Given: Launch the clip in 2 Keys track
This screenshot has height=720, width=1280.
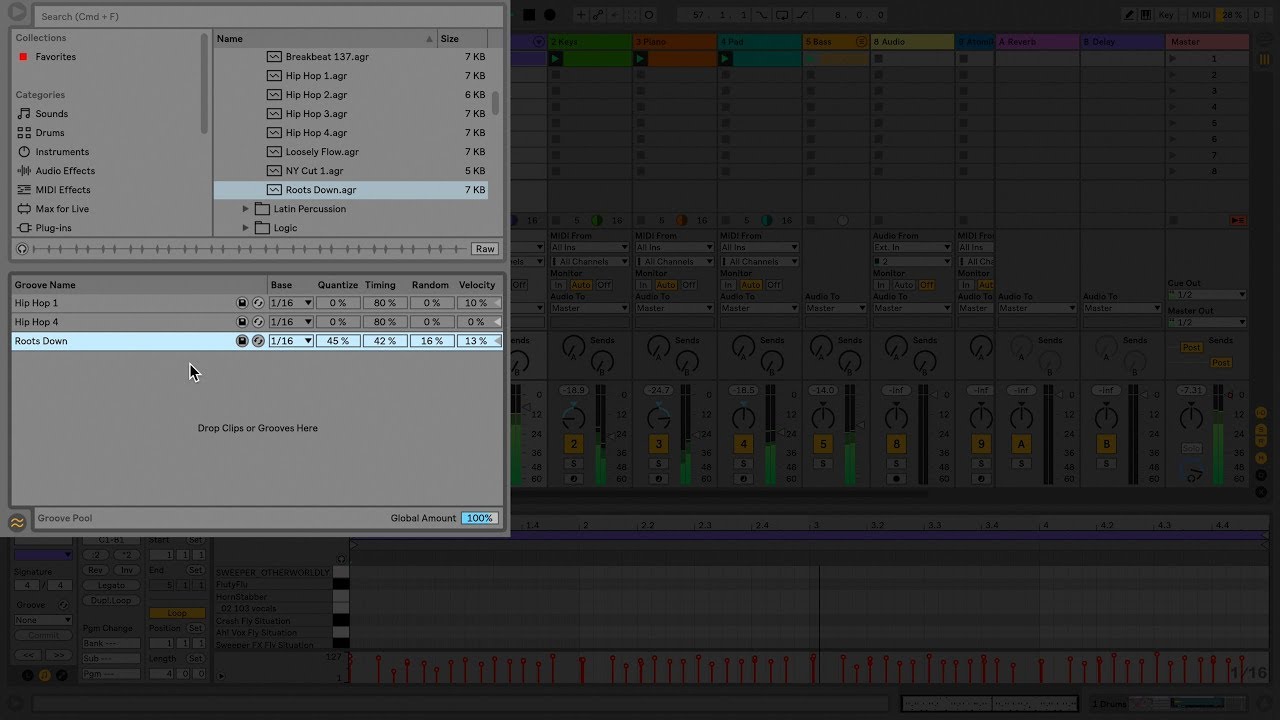Looking at the screenshot, I should click(556, 59).
